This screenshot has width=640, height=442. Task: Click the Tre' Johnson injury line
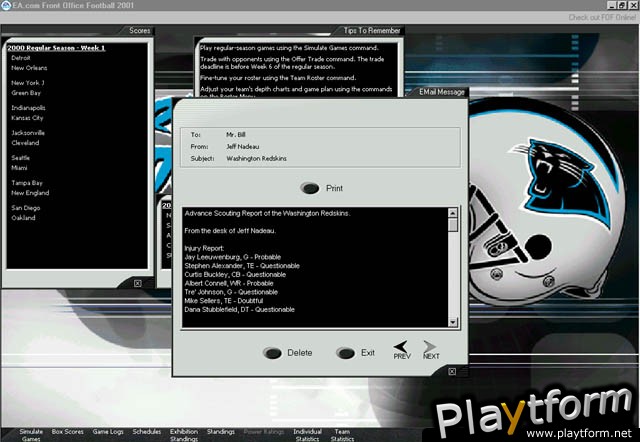click(231, 292)
